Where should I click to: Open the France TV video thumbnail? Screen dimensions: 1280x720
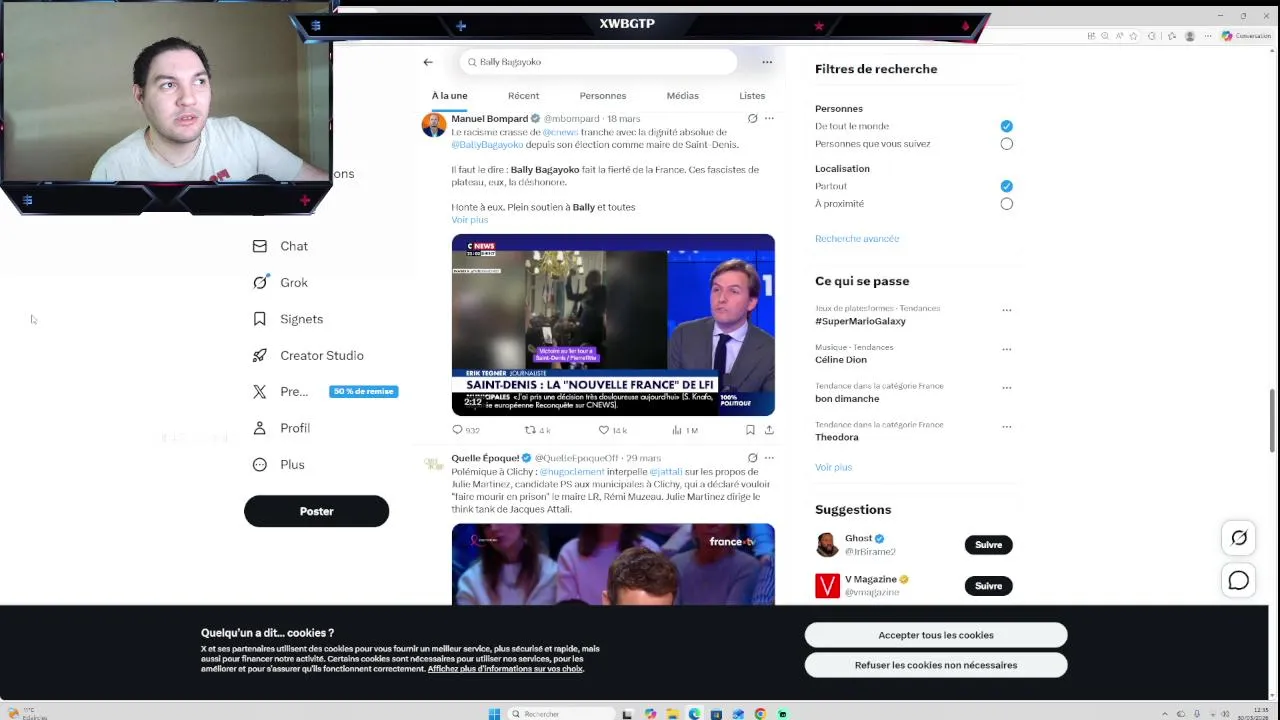coord(613,564)
